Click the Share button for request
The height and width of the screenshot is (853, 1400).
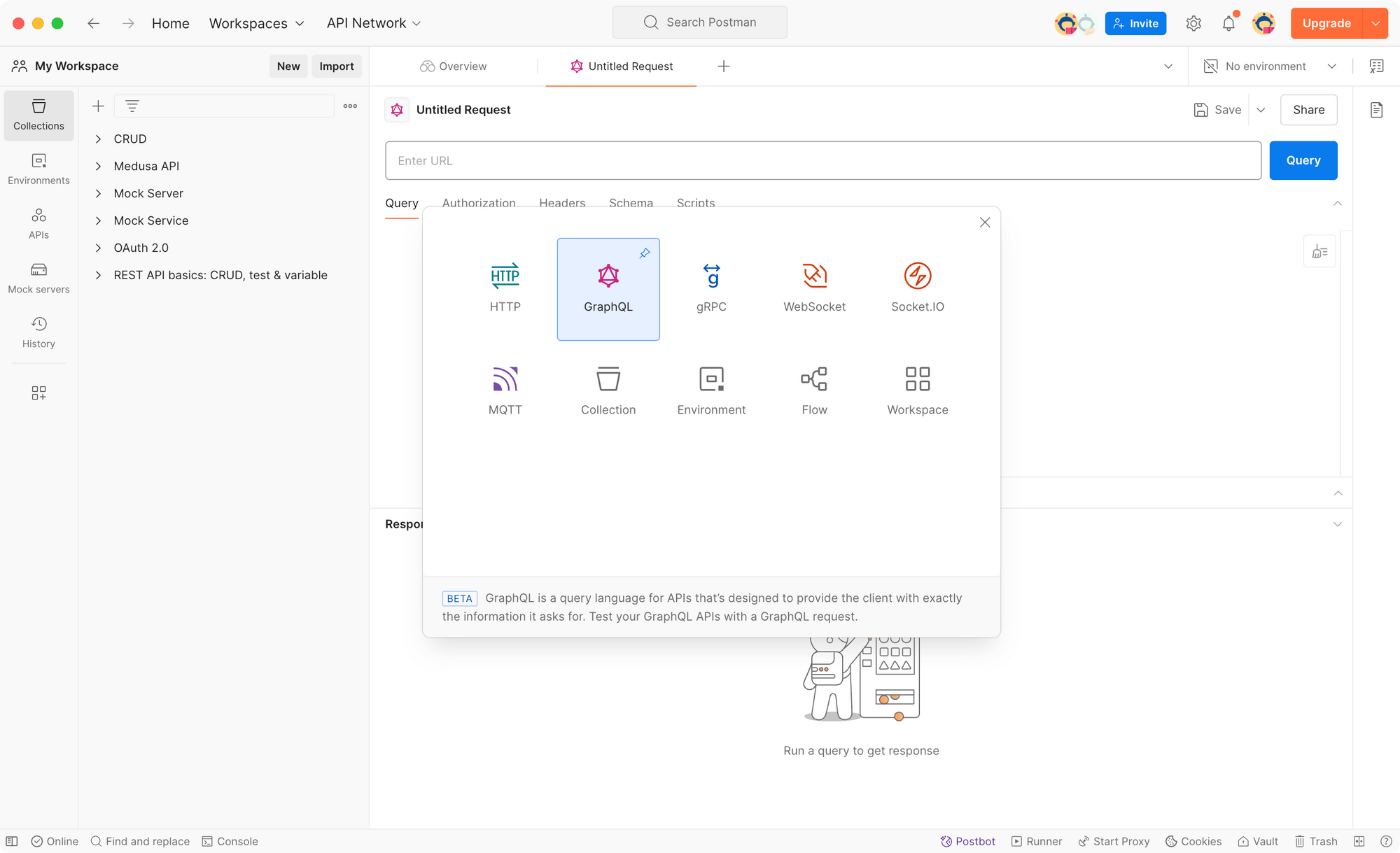tap(1308, 110)
